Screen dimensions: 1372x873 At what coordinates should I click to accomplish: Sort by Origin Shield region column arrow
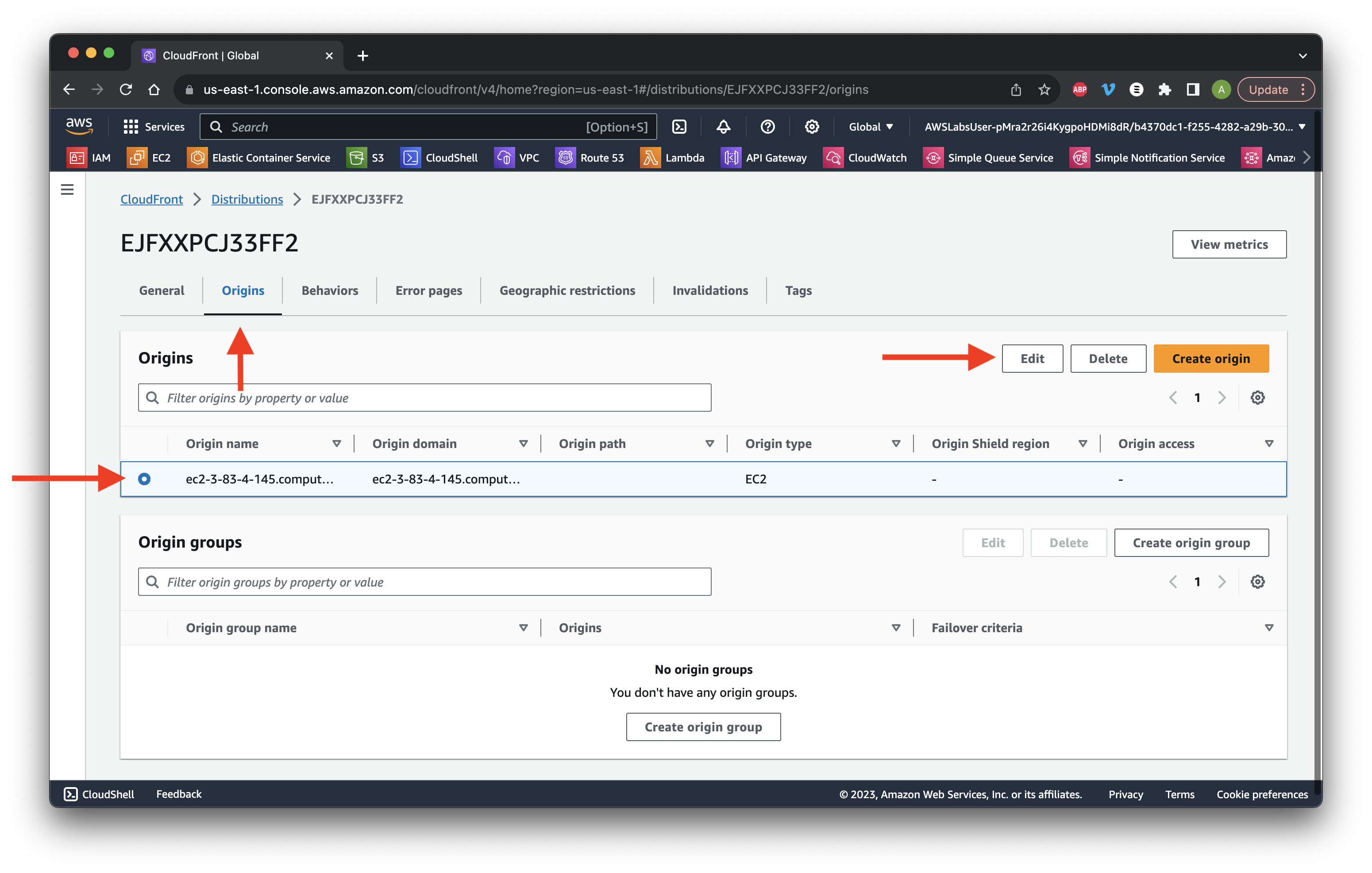pyautogui.click(x=1083, y=443)
